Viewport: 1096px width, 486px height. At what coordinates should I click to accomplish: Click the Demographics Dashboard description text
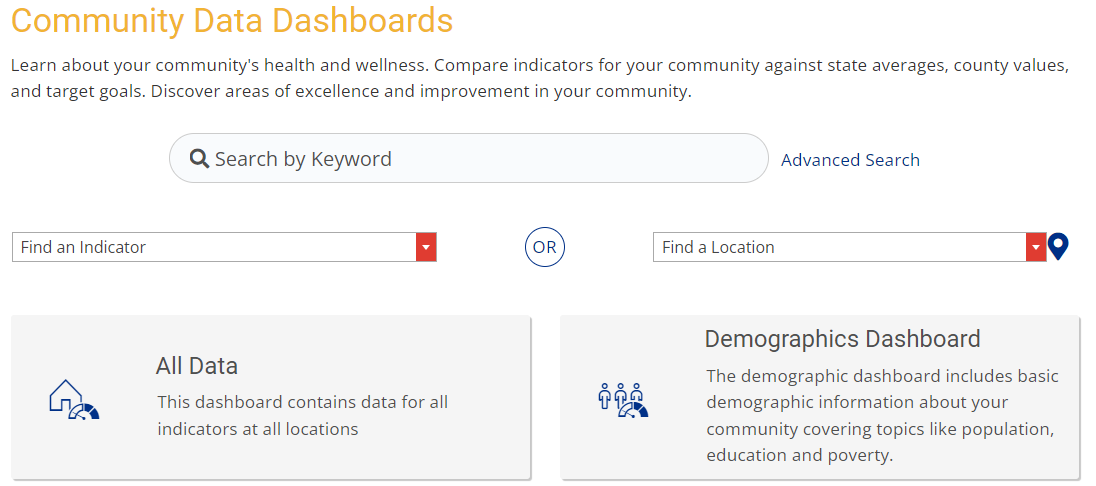click(x=881, y=415)
